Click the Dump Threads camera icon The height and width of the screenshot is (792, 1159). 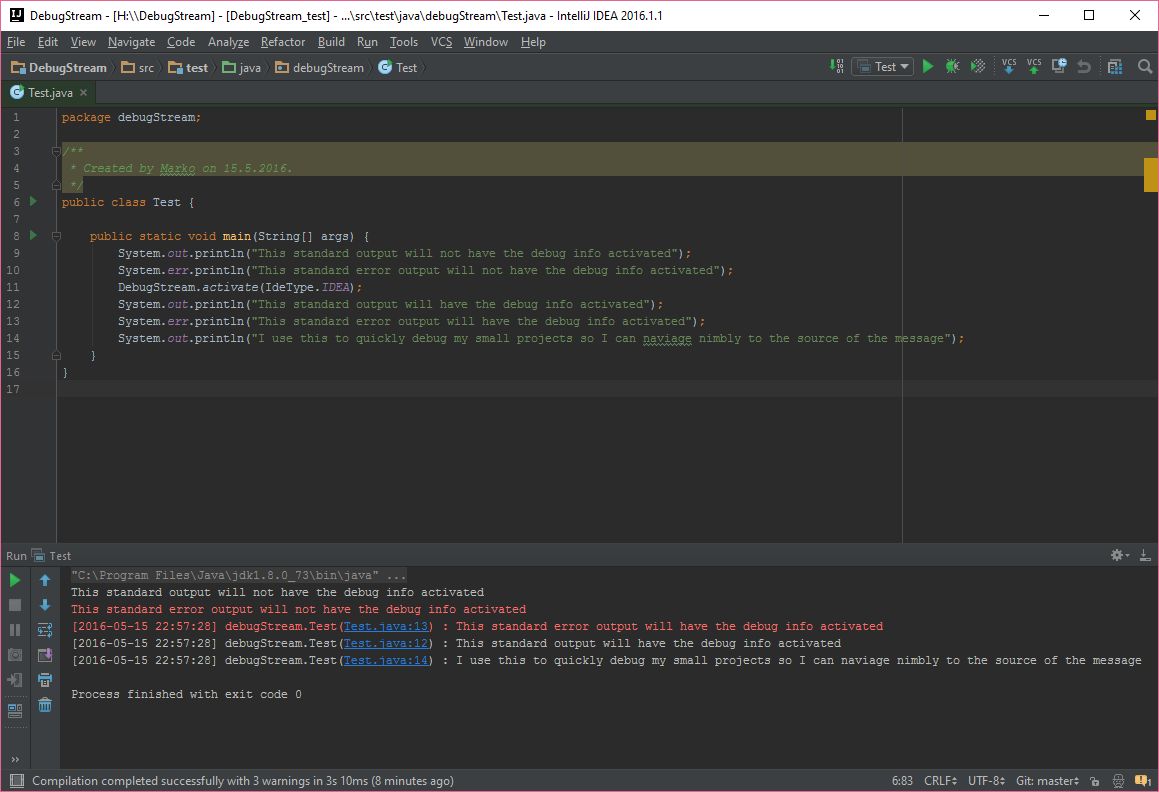tap(15, 655)
